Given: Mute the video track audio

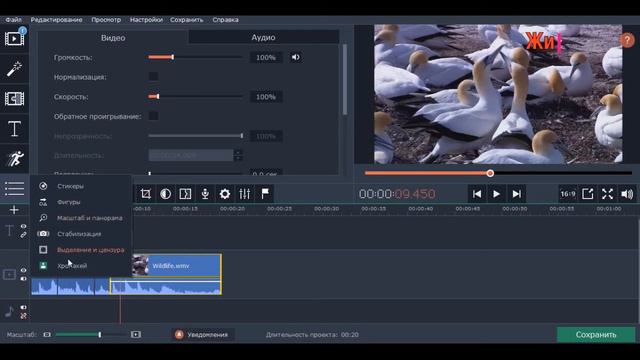Looking at the screenshot, I should coord(23,279).
